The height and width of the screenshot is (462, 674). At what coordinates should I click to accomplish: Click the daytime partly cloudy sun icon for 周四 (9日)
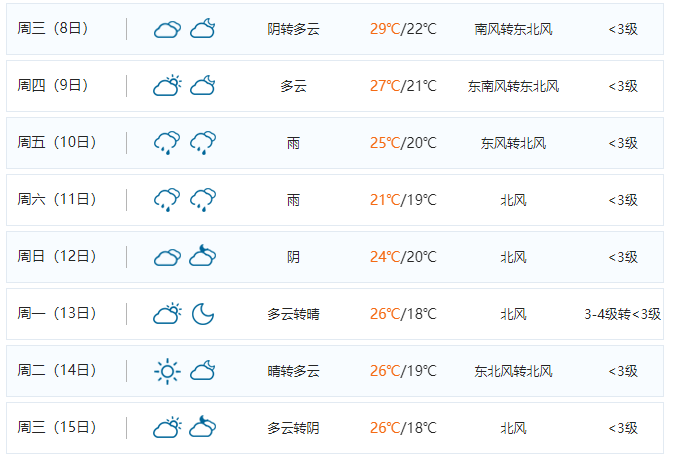coord(167,86)
